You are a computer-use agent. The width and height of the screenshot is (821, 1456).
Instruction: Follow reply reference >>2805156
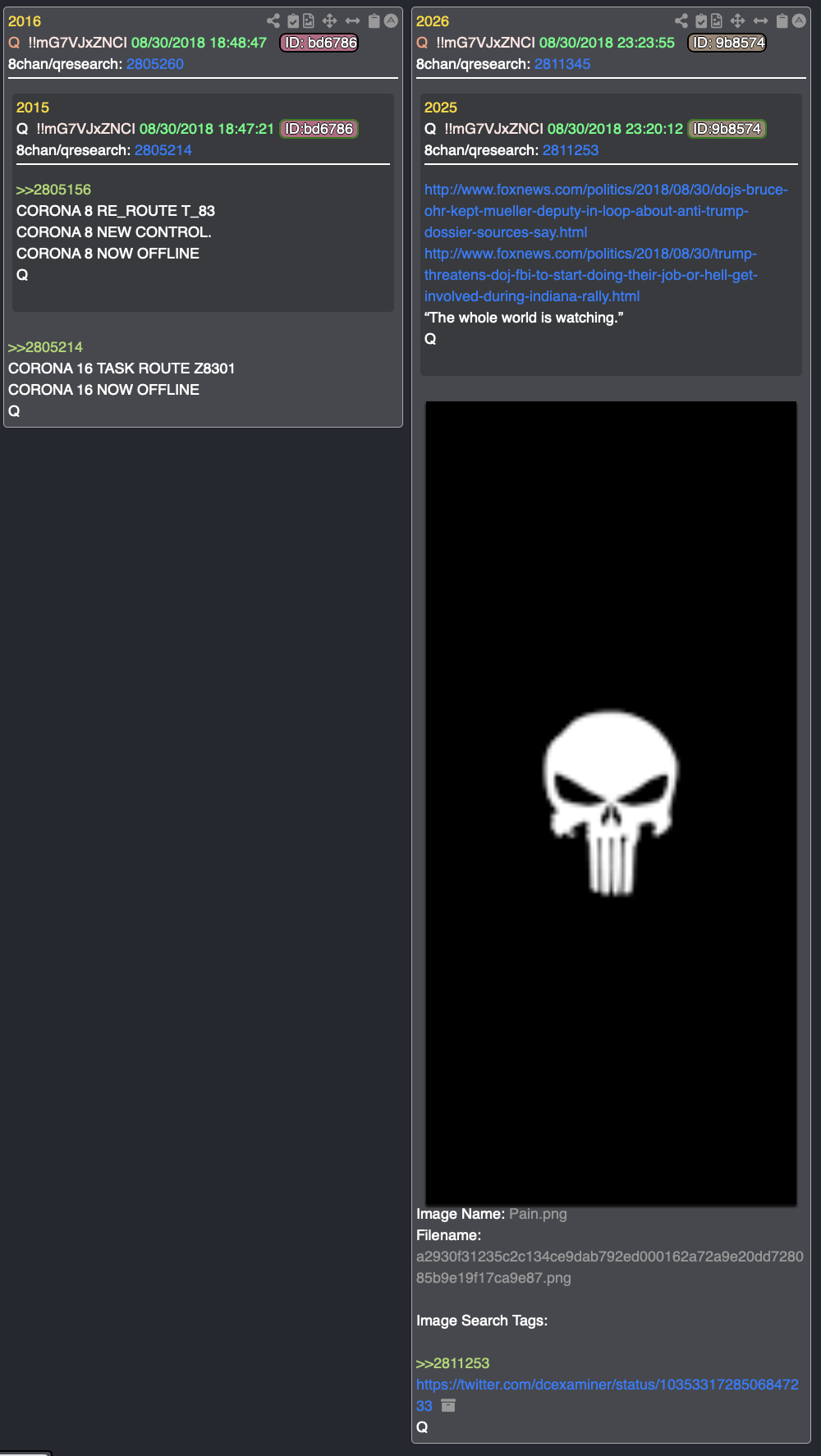(54, 190)
